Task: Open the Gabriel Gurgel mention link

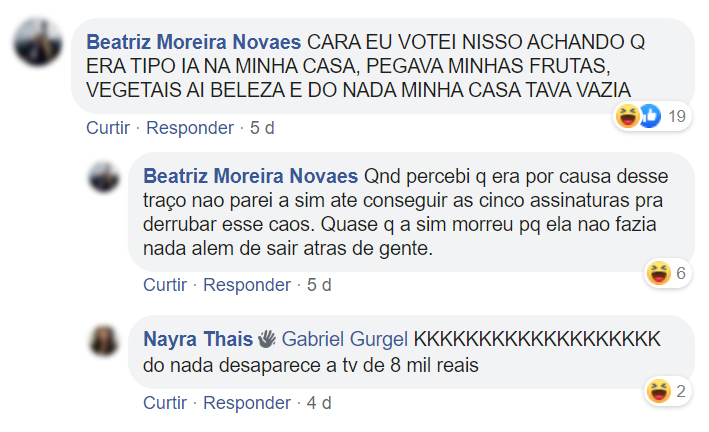Action: pyautogui.click(x=345, y=338)
